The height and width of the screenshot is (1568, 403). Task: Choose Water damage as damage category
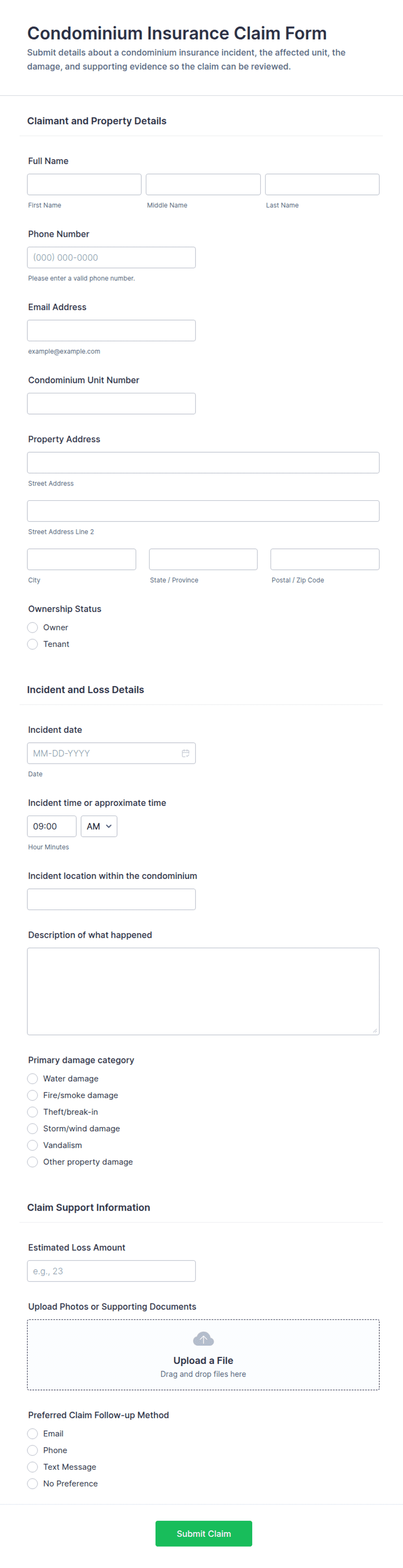tap(33, 1079)
